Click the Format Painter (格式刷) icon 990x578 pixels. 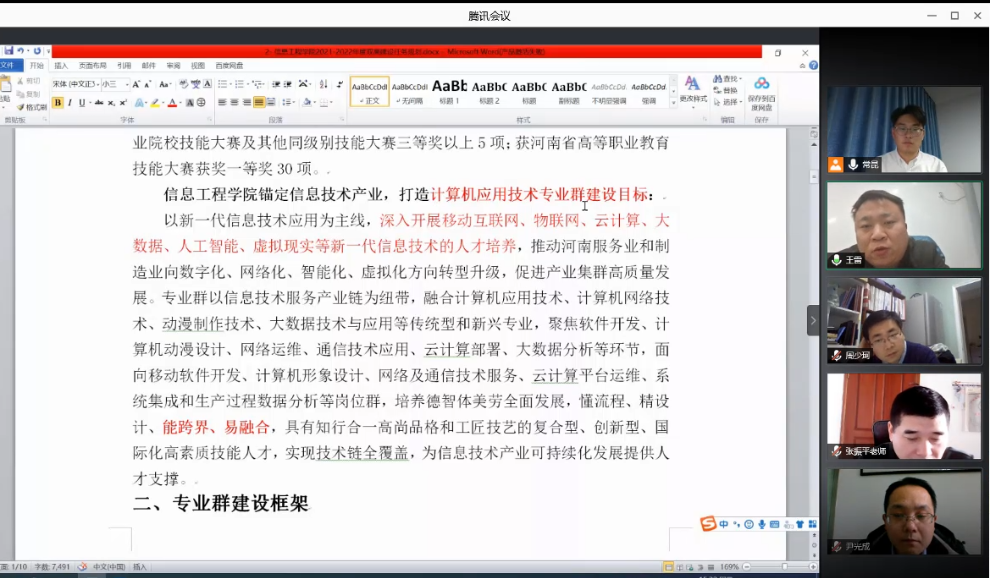pos(30,107)
